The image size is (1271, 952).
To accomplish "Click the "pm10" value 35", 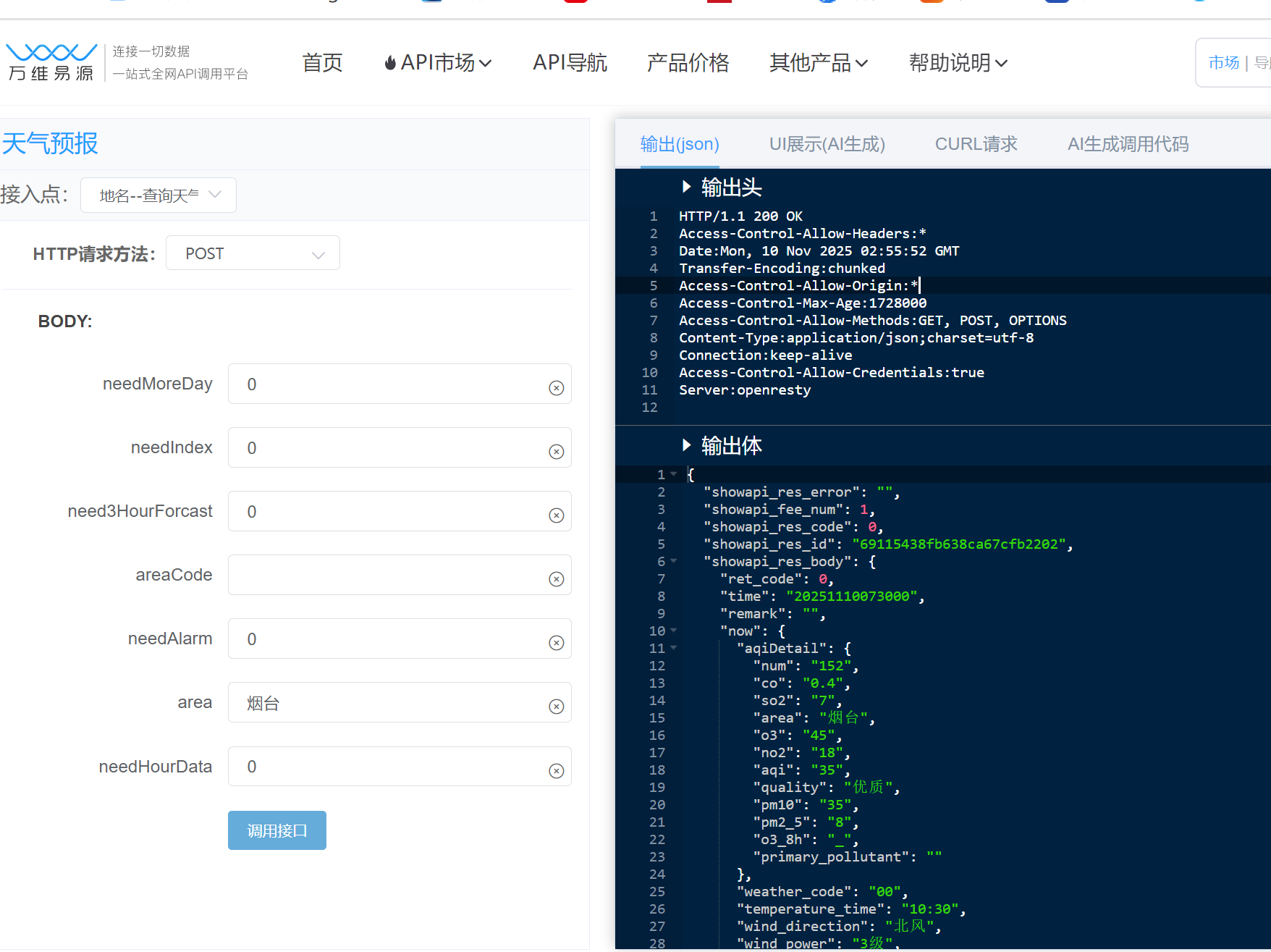I will tap(835, 804).
